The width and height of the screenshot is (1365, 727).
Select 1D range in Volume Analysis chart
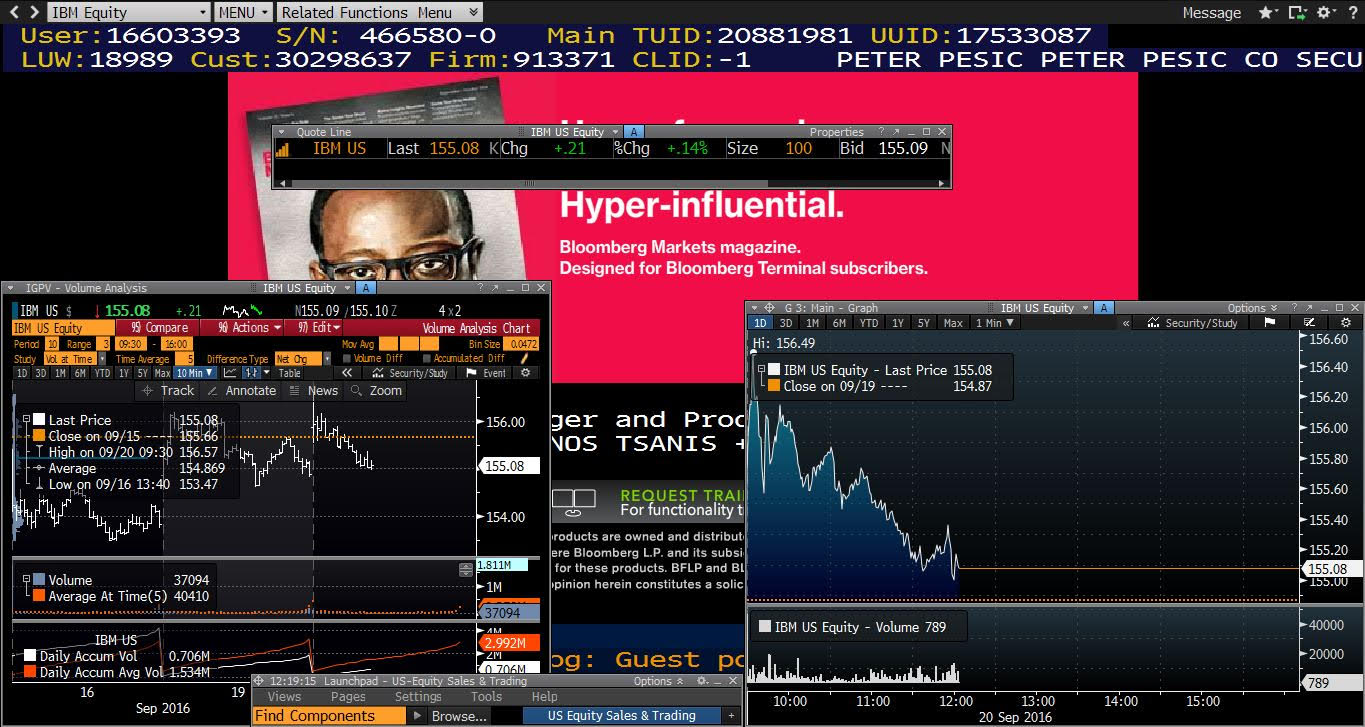[22, 373]
